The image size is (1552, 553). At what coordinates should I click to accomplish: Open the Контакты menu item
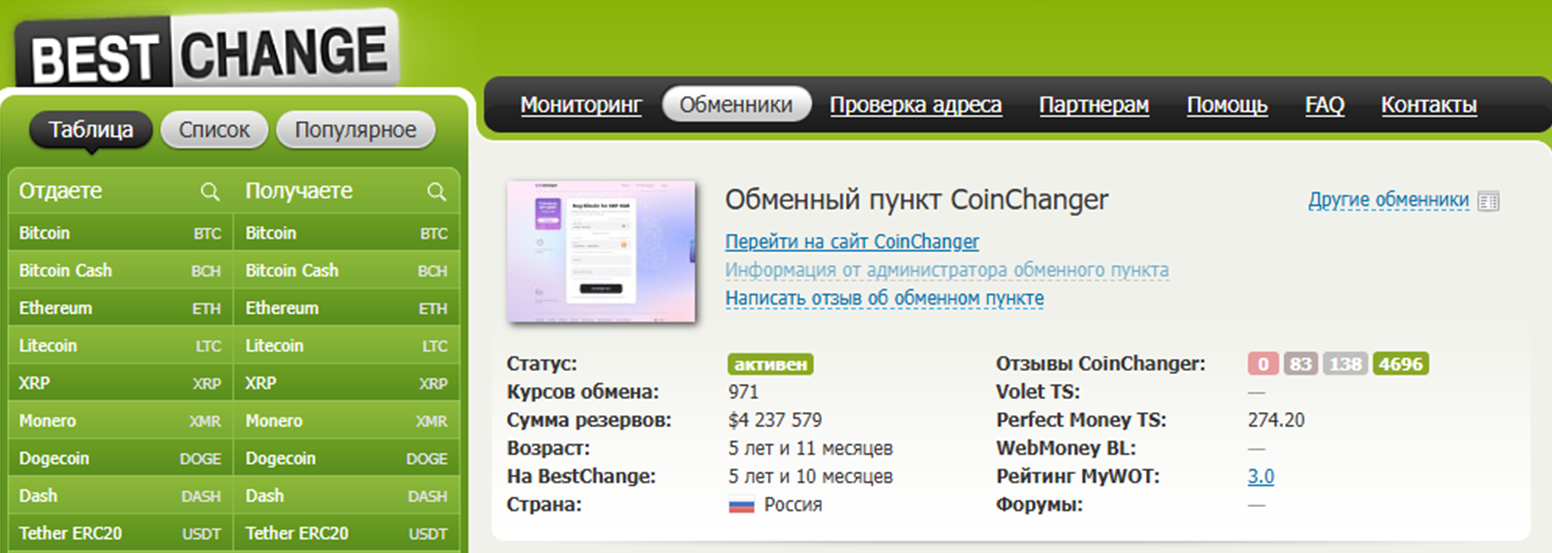(1429, 105)
